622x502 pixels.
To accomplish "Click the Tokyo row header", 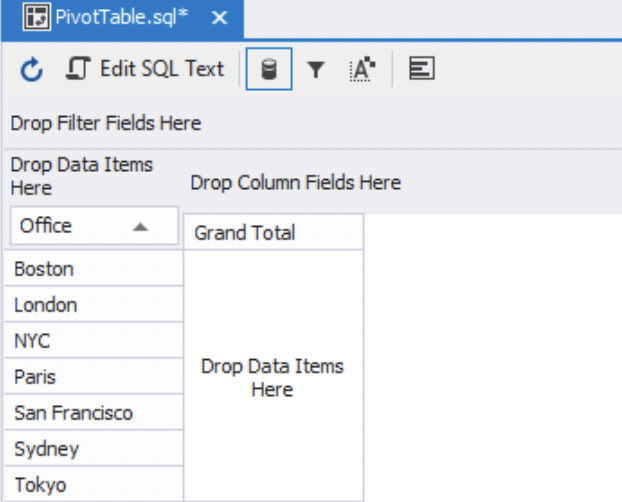I will tap(92, 485).
